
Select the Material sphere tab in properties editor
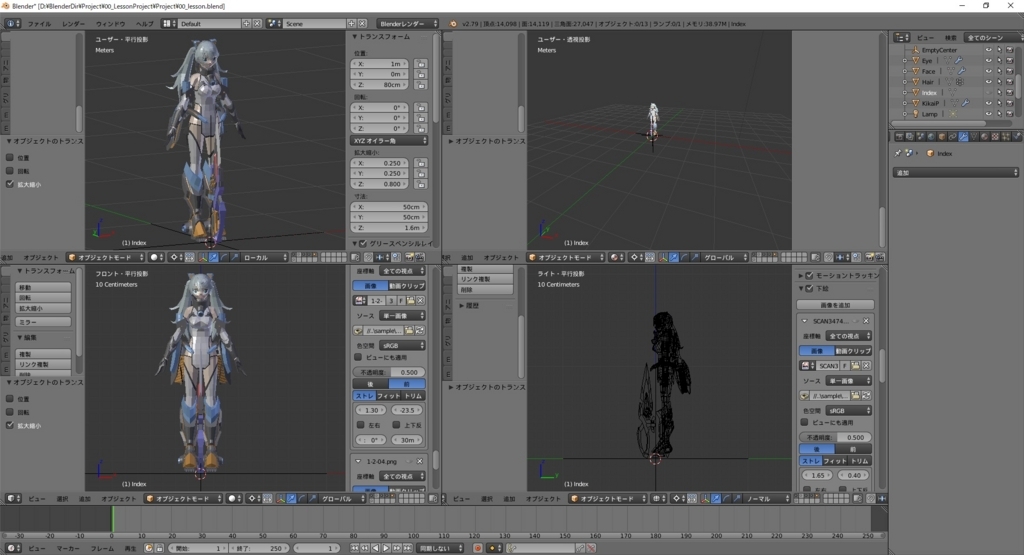click(985, 136)
